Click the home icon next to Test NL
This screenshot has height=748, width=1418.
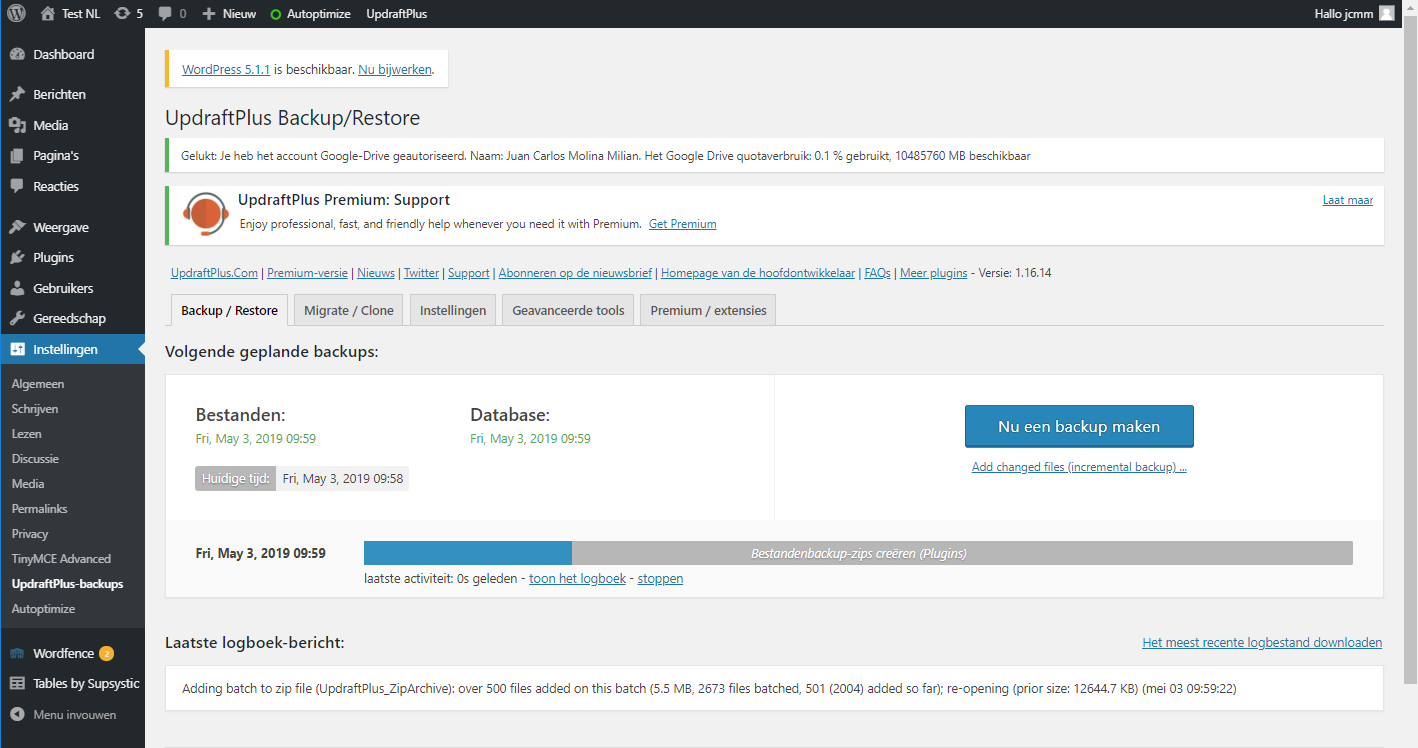pyautogui.click(x=48, y=14)
